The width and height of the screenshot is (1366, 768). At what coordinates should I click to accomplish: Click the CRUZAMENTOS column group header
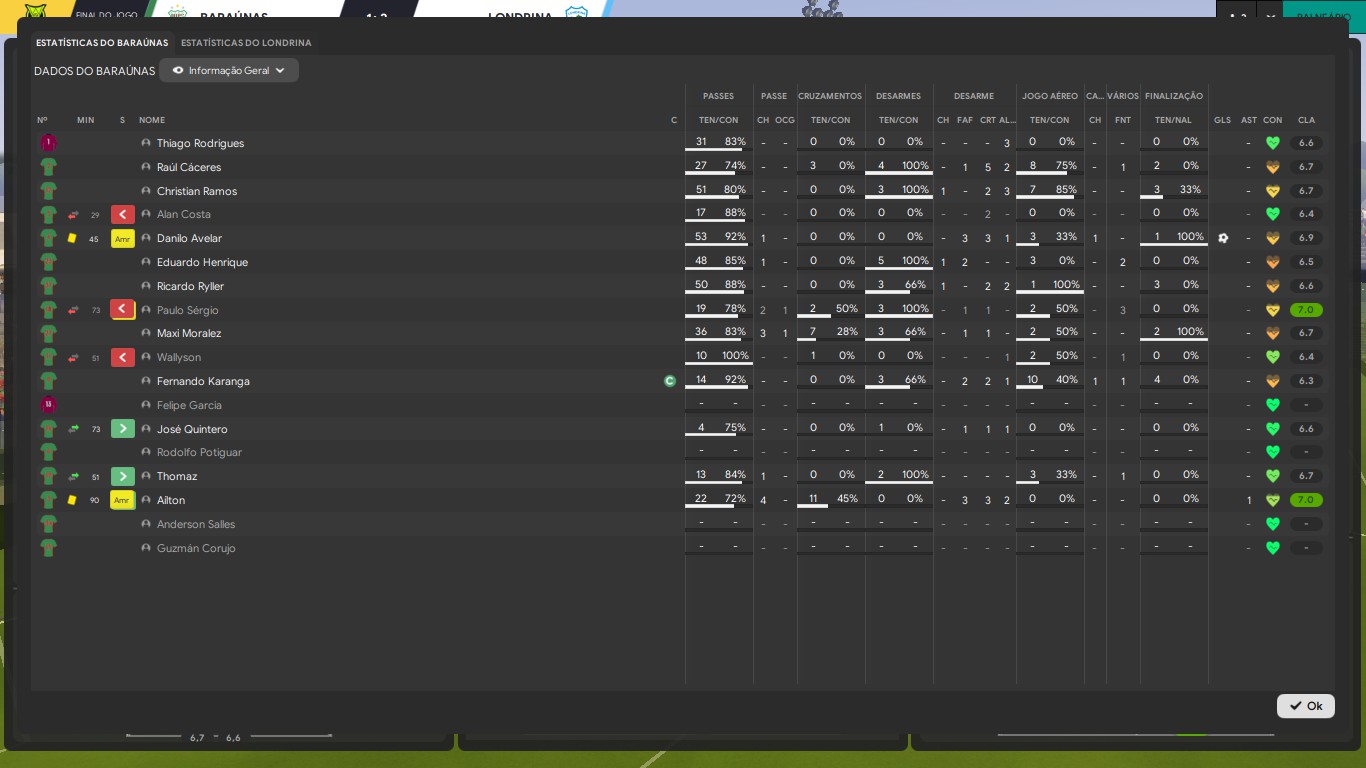[830, 96]
